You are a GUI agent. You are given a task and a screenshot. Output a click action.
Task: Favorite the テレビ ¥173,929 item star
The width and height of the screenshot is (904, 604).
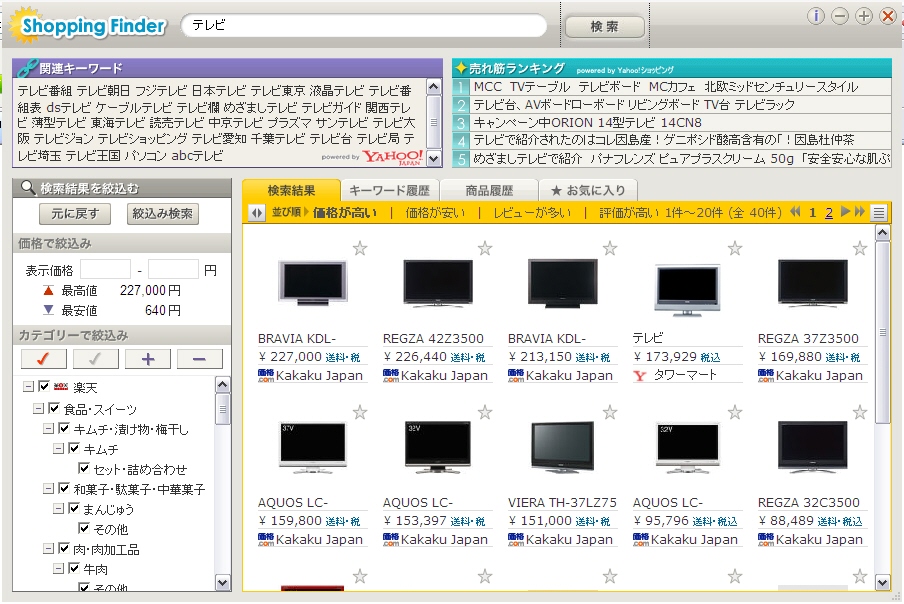(734, 248)
